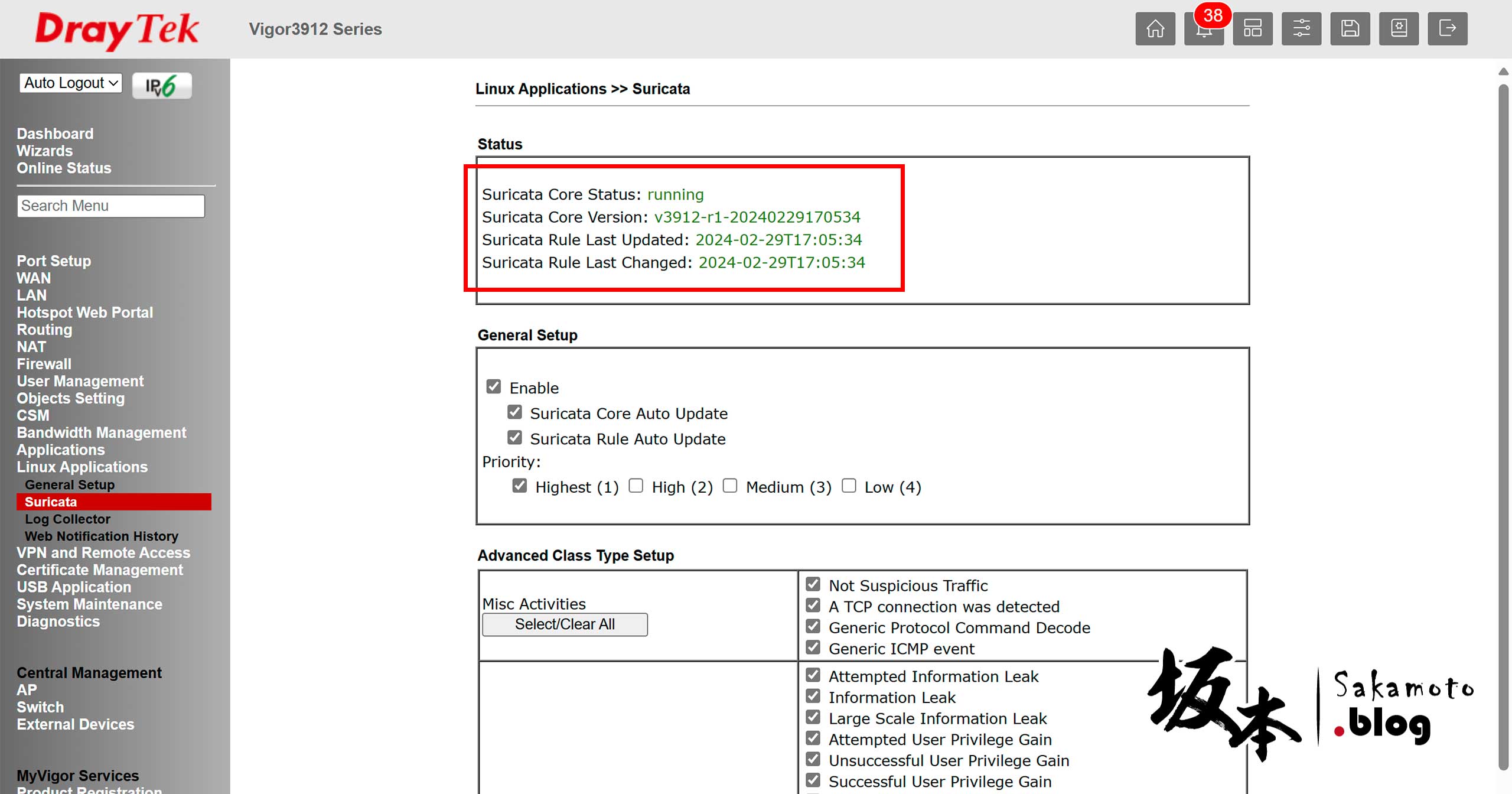1512x794 pixels.
Task: Open System Maintenance menu
Action: click(x=89, y=604)
